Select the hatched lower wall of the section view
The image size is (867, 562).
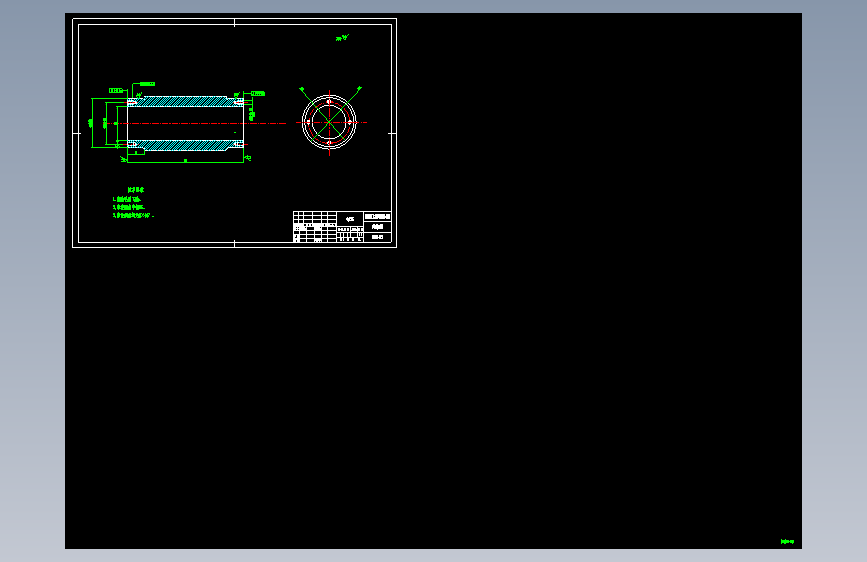(186, 145)
